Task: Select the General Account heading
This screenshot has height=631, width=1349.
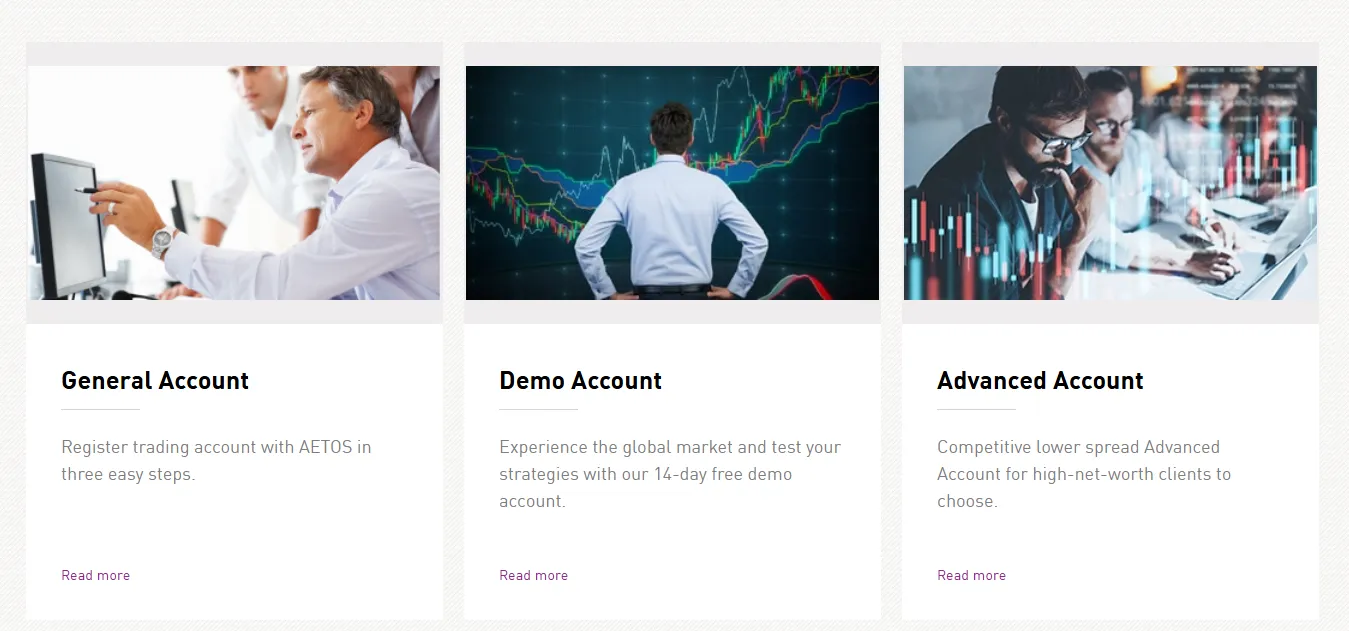Action: (x=155, y=381)
